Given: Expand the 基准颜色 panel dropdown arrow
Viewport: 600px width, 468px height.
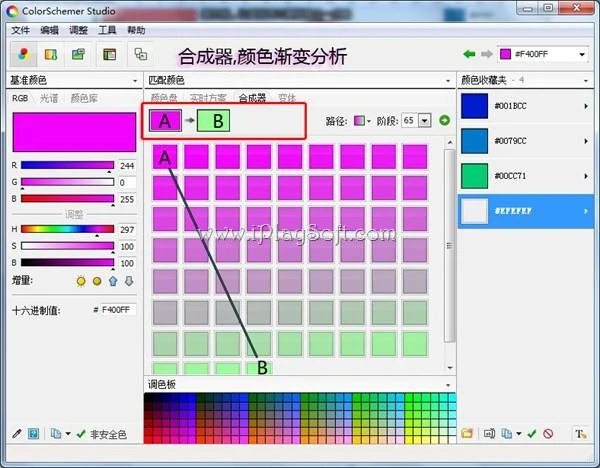Looking at the screenshot, I should click(x=135, y=81).
